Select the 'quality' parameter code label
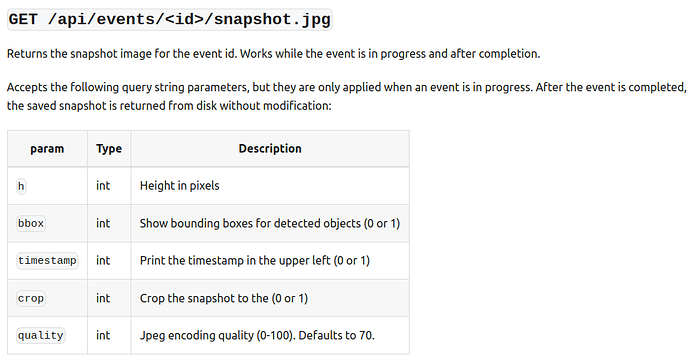 click(40, 335)
